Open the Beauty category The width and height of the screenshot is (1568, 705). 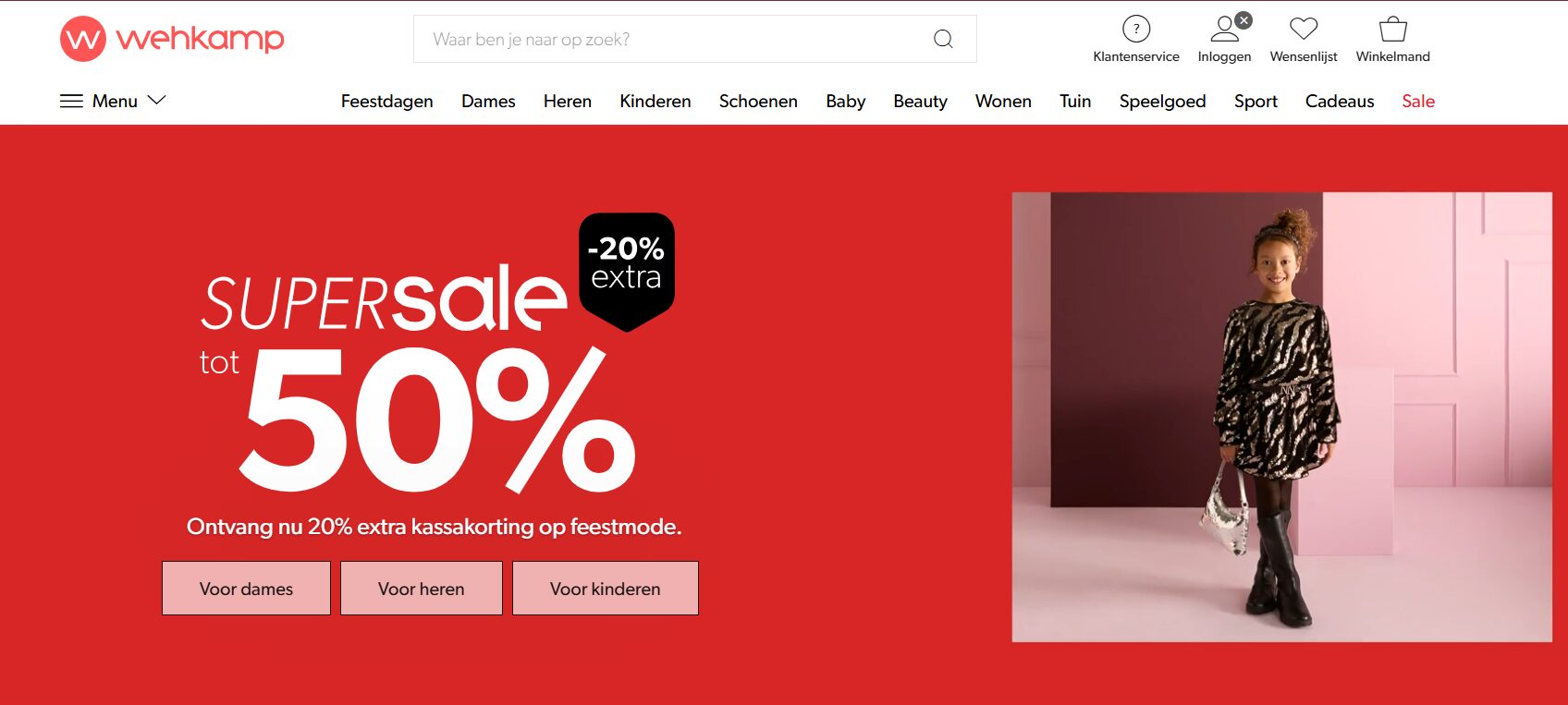tap(920, 101)
